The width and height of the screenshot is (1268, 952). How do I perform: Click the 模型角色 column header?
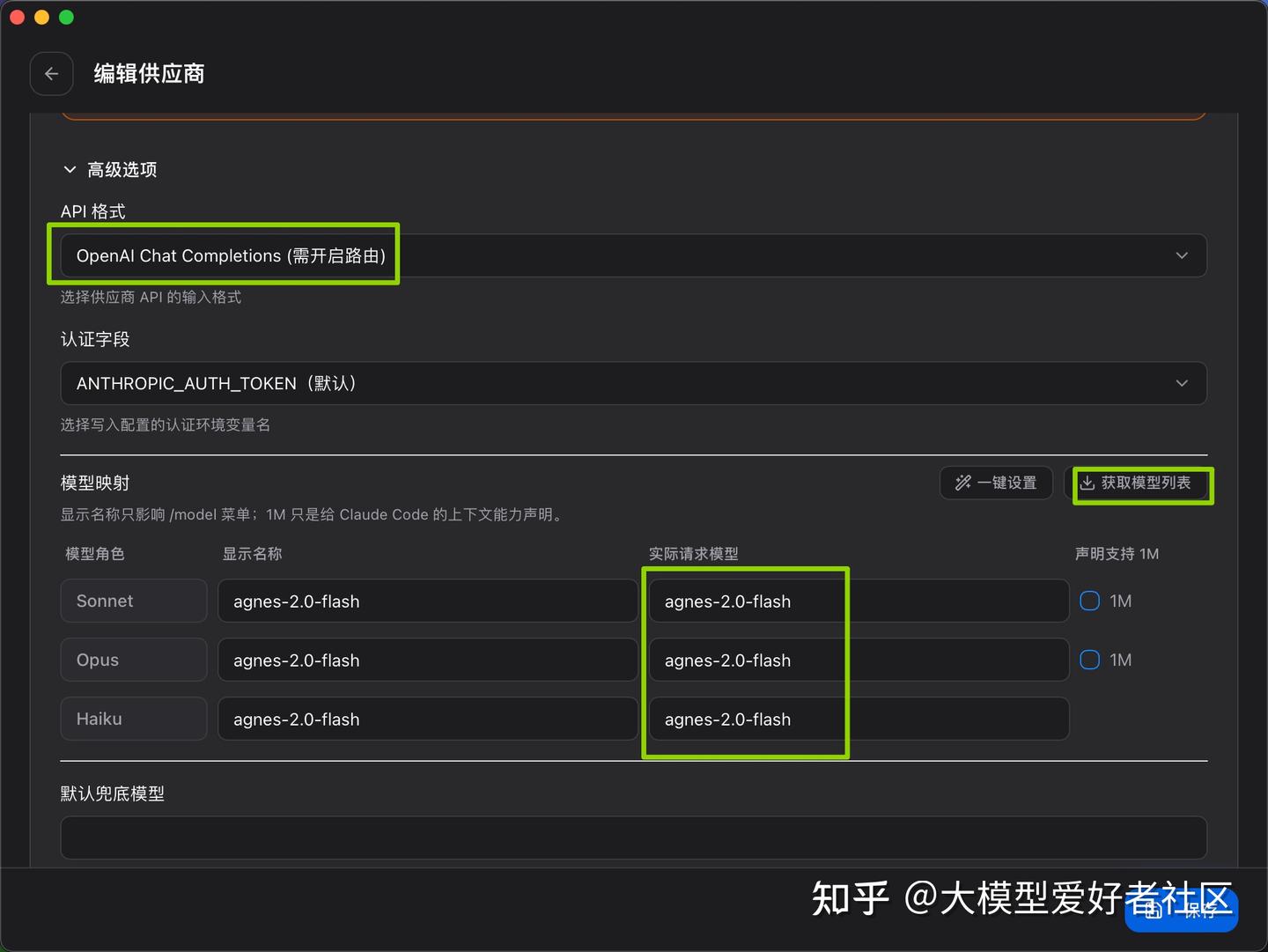(95, 554)
